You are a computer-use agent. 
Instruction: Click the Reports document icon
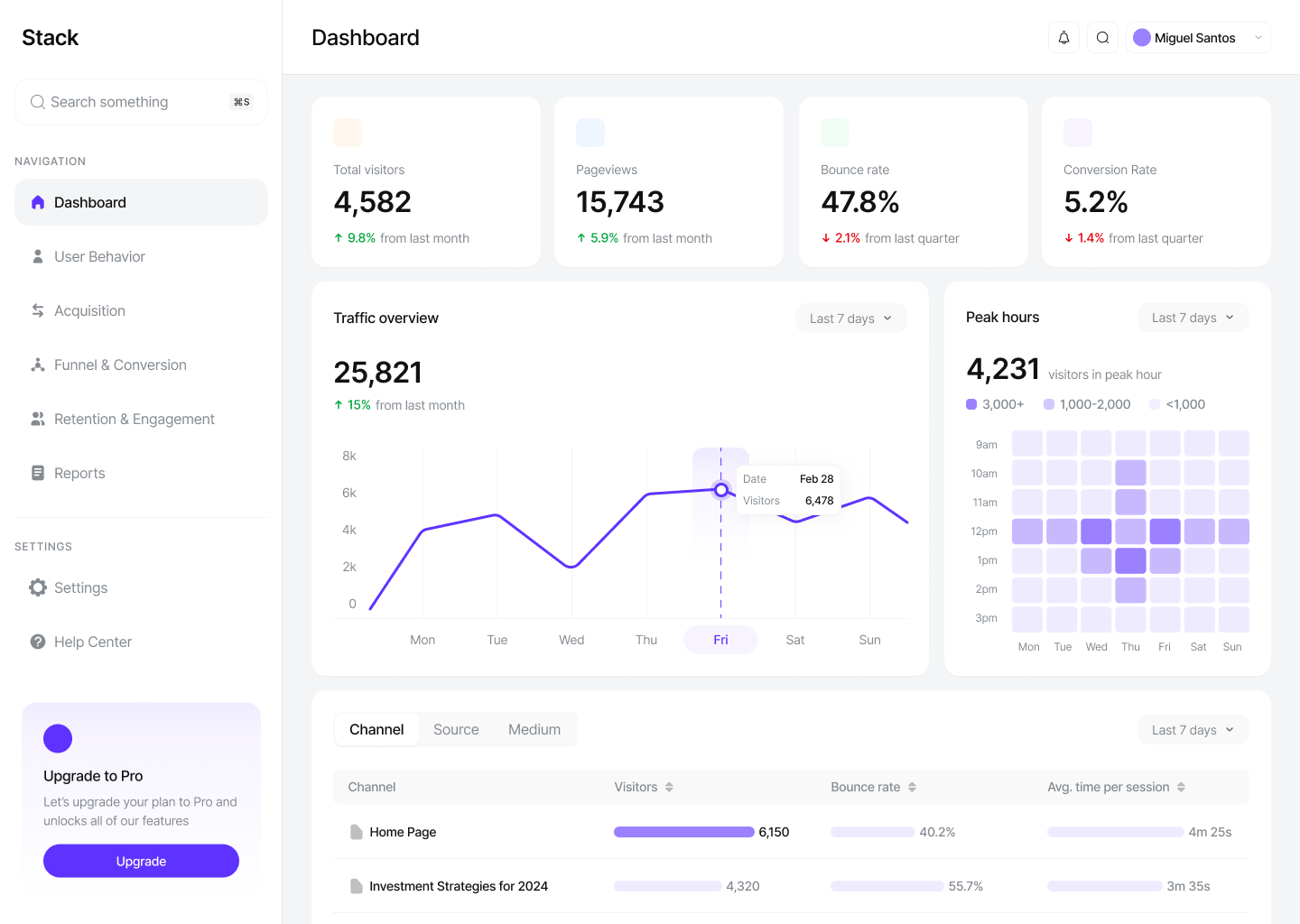[38, 473]
